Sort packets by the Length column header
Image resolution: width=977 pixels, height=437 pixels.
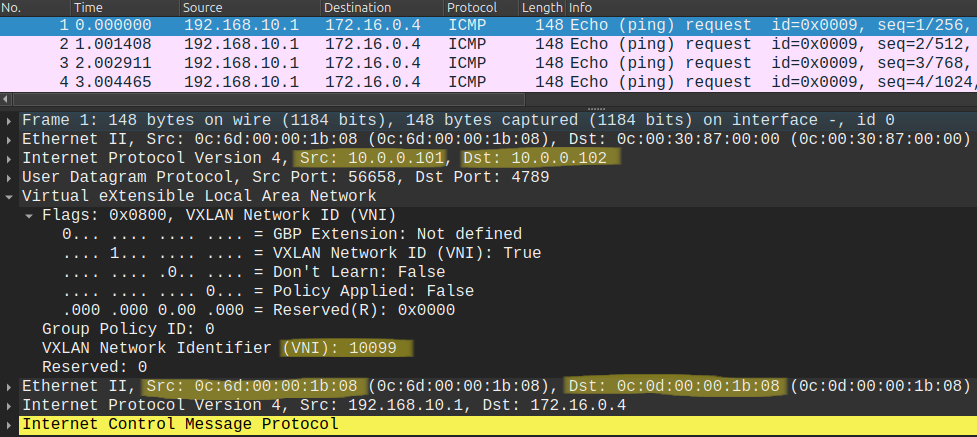point(542,8)
